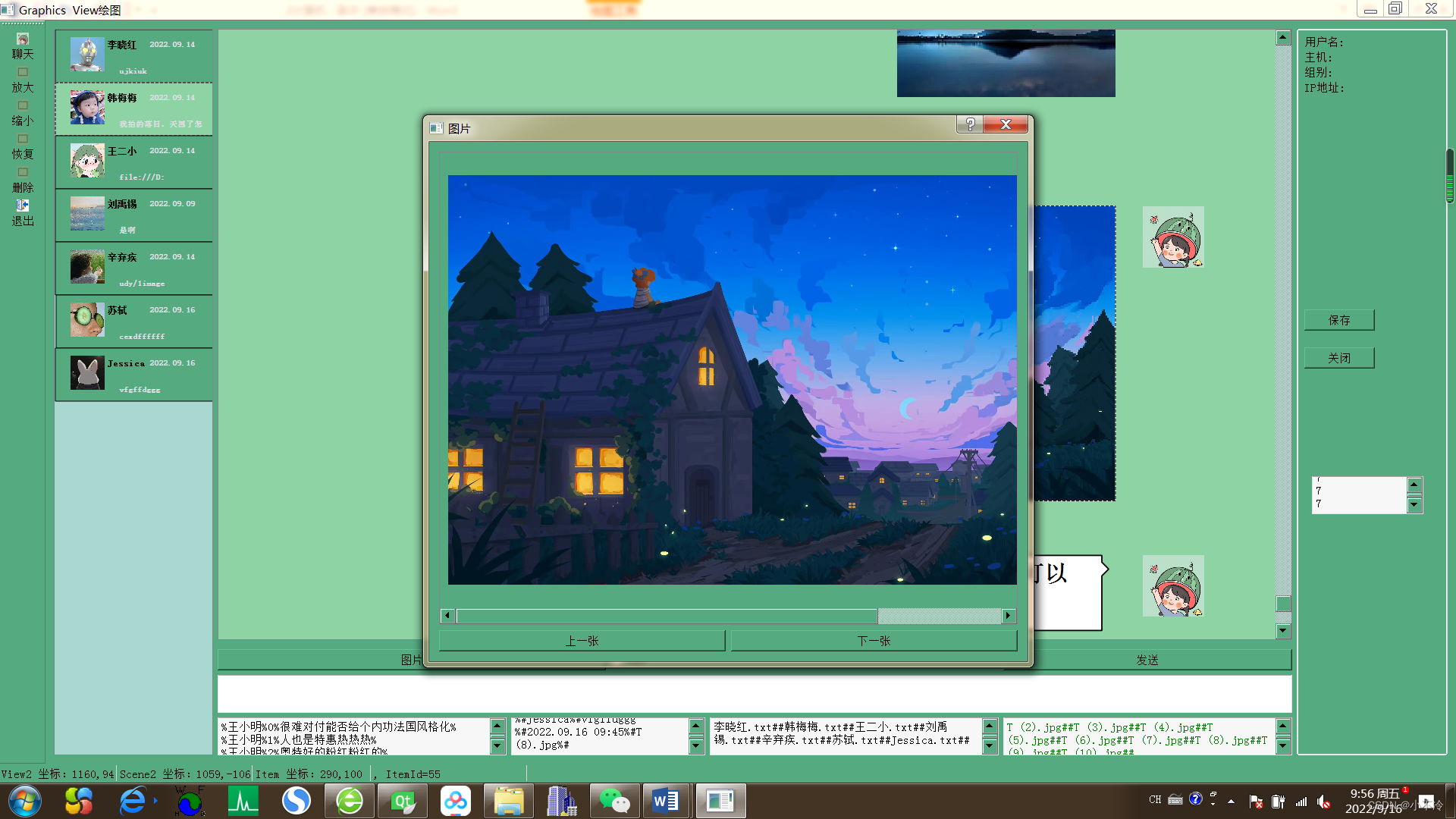Viewport: 1456px width, 819px height.
Task: Click the 退出 exit icon
Action: click(23, 206)
